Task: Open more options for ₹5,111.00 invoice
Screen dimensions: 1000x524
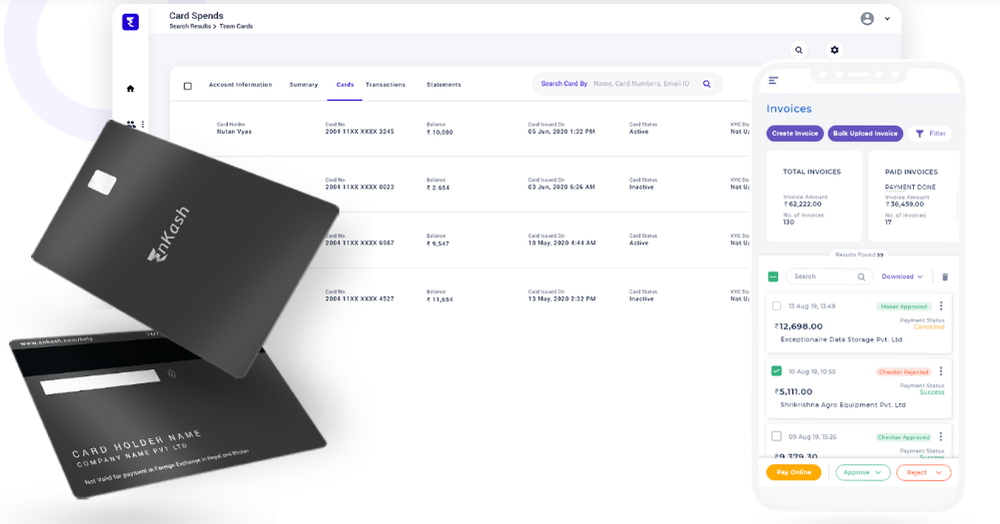Action: click(x=941, y=371)
